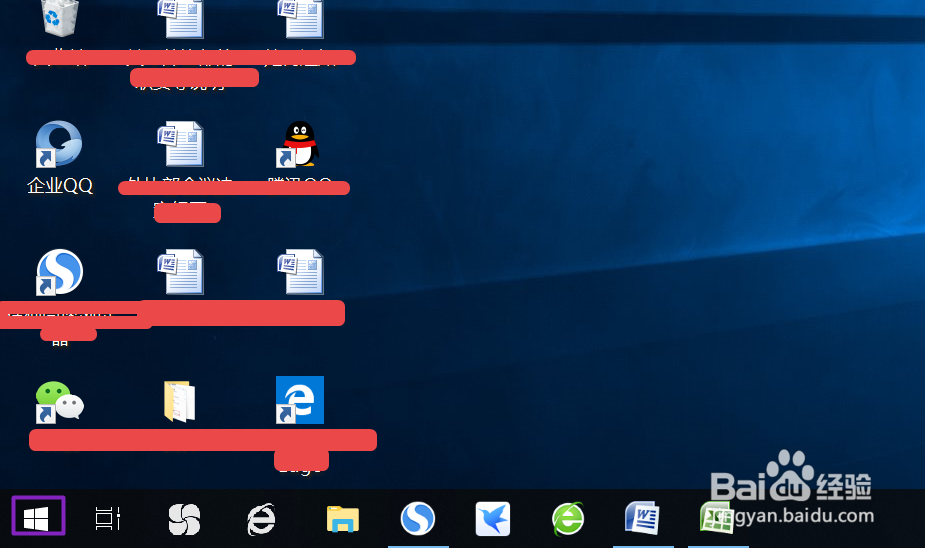
Task: Select the Microsoft Edge desktop shortcut
Action: coord(300,400)
